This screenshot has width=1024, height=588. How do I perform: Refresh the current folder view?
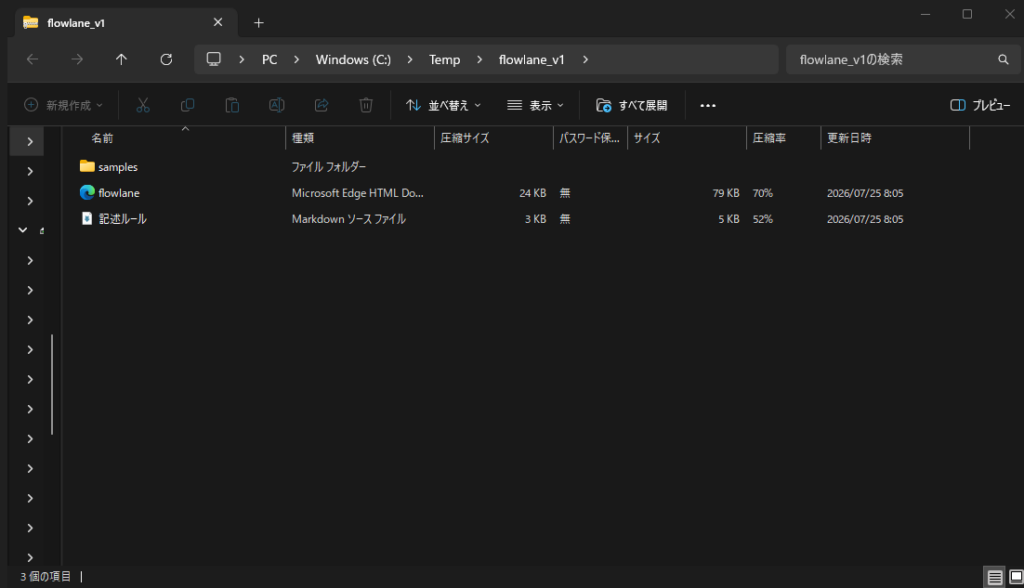pyautogui.click(x=167, y=59)
